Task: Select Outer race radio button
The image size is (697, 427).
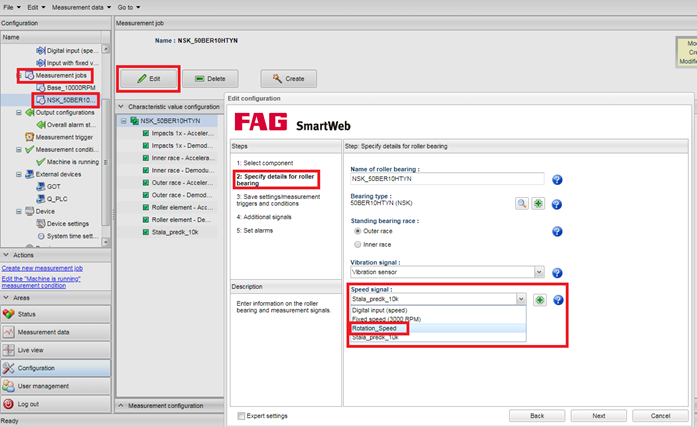Action: [357, 231]
